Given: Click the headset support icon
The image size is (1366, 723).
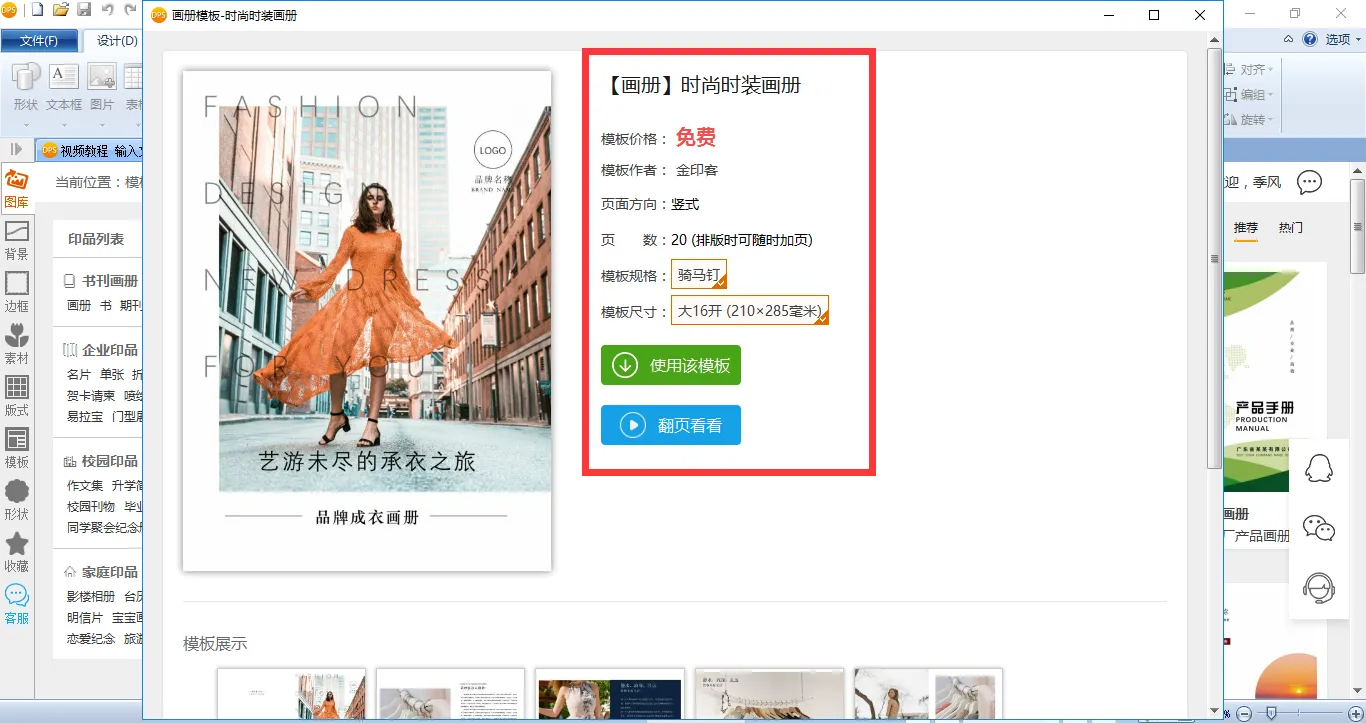Looking at the screenshot, I should point(1320,588).
